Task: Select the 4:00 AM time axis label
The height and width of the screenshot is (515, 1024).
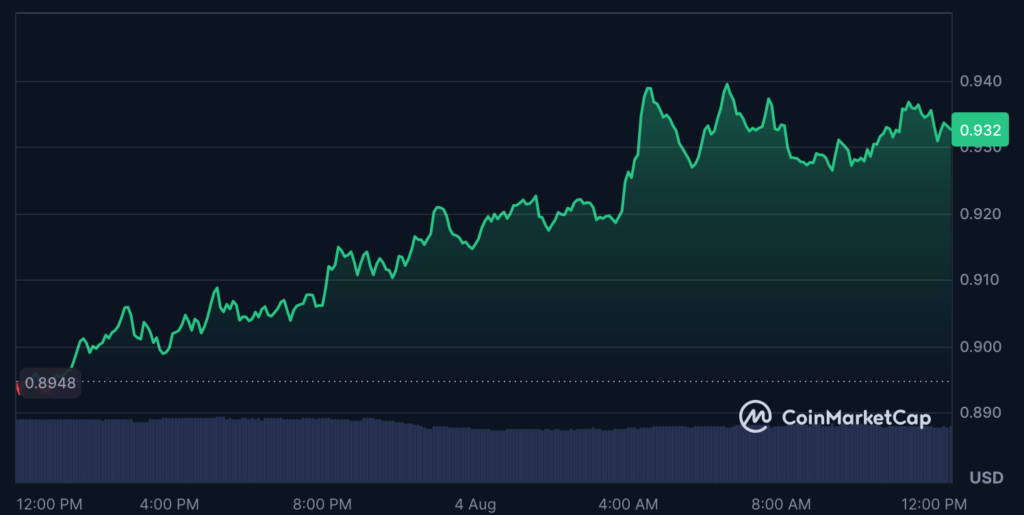Action: click(628, 502)
